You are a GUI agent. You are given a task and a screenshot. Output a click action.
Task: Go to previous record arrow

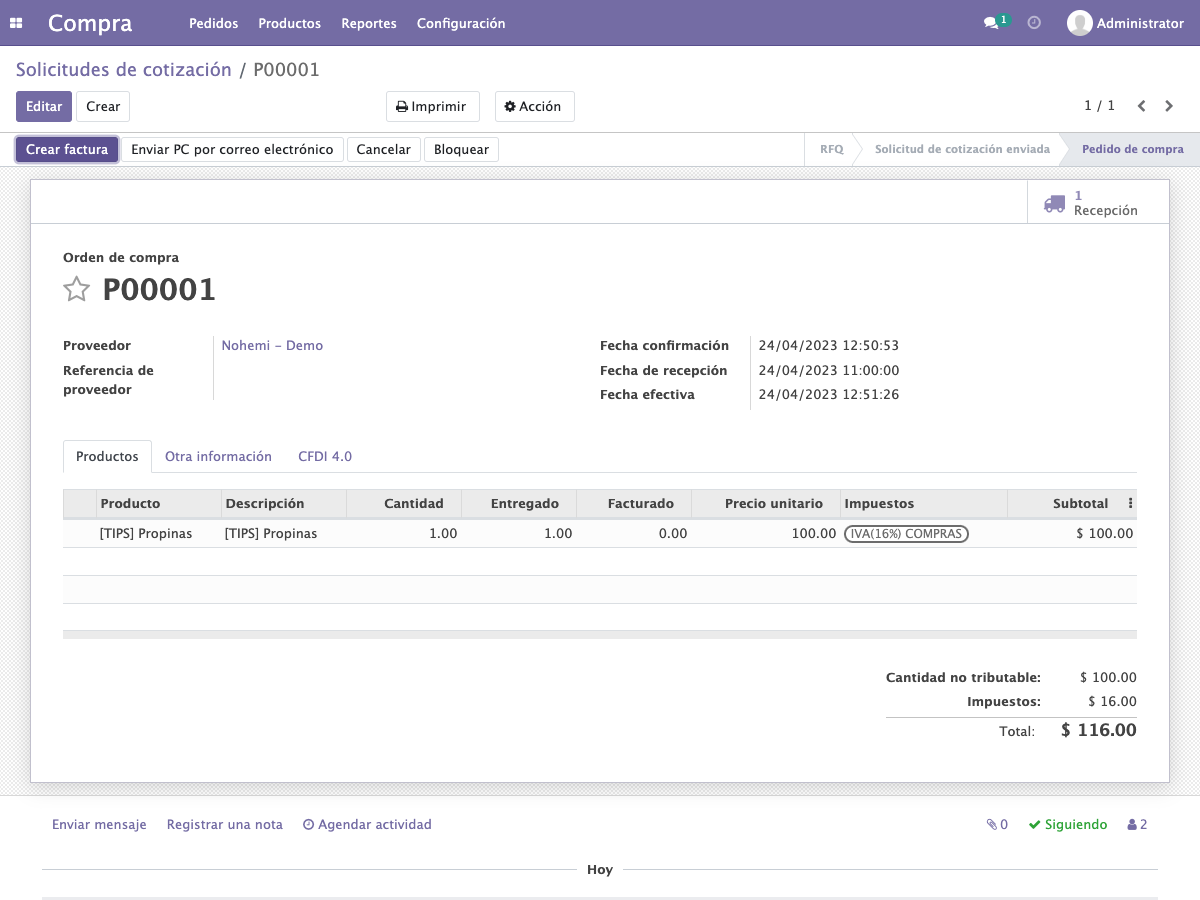[1141, 106]
